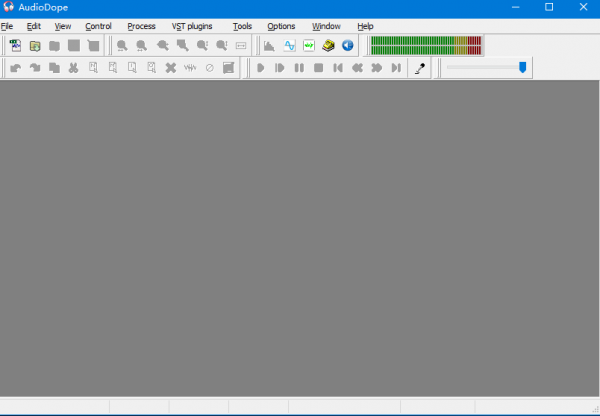Click the skip-to-start button

pos(338,68)
